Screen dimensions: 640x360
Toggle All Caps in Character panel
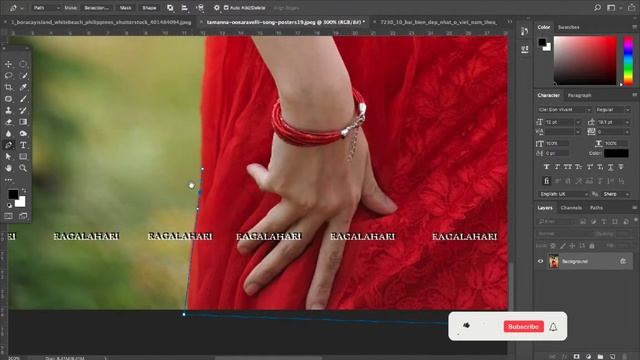[568, 167]
